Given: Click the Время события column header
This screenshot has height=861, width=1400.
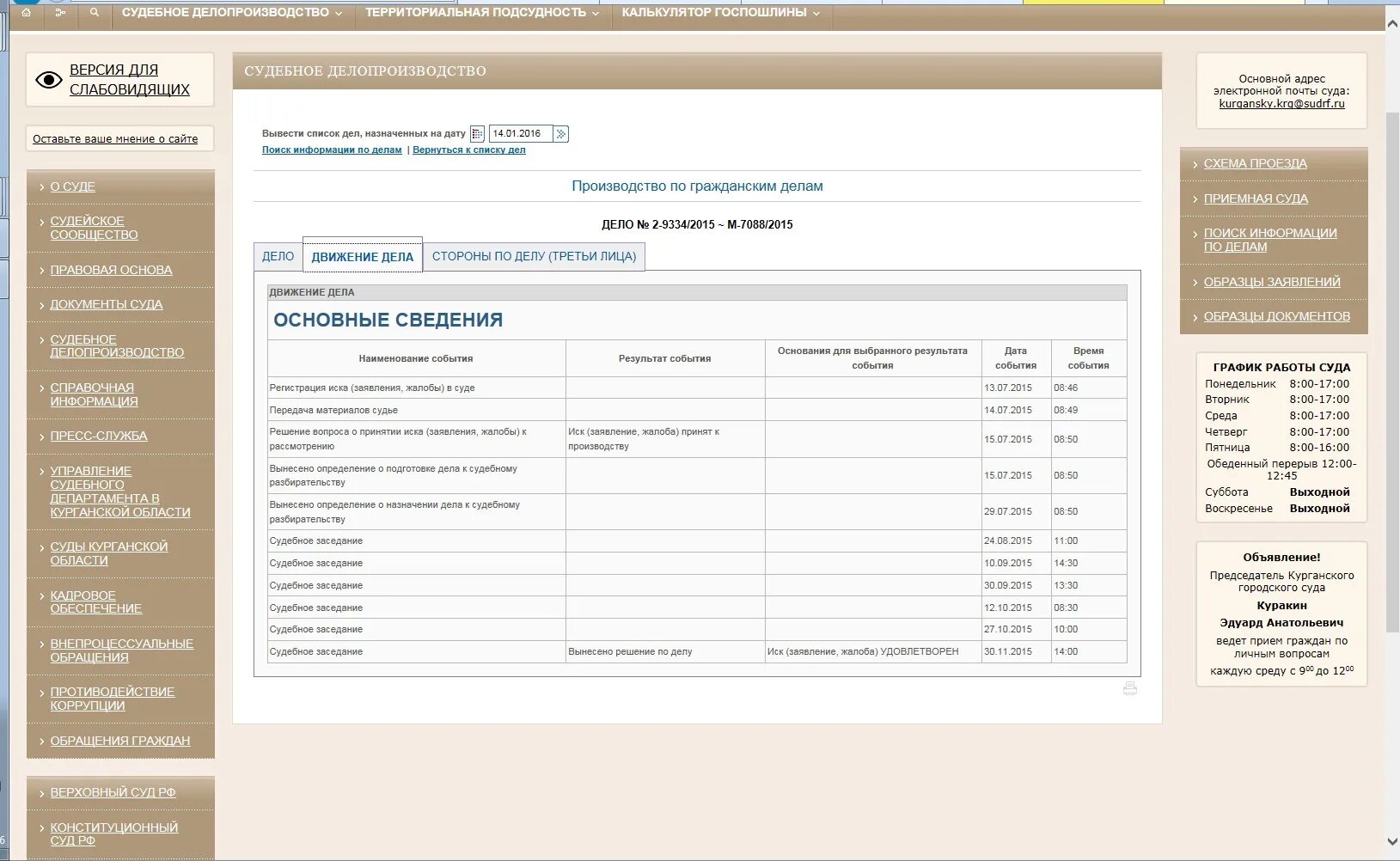Looking at the screenshot, I should (x=1089, y=358).
